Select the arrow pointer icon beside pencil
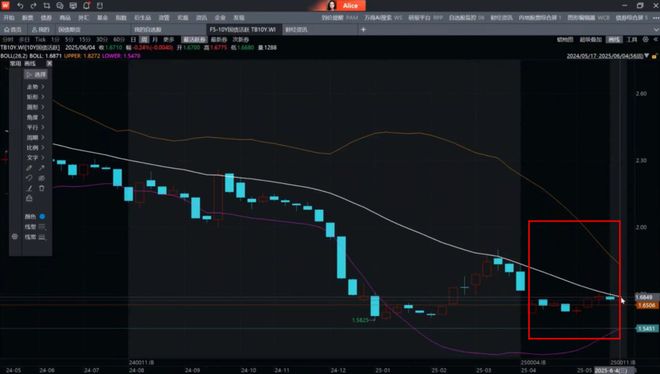 [x=42, y=168]
